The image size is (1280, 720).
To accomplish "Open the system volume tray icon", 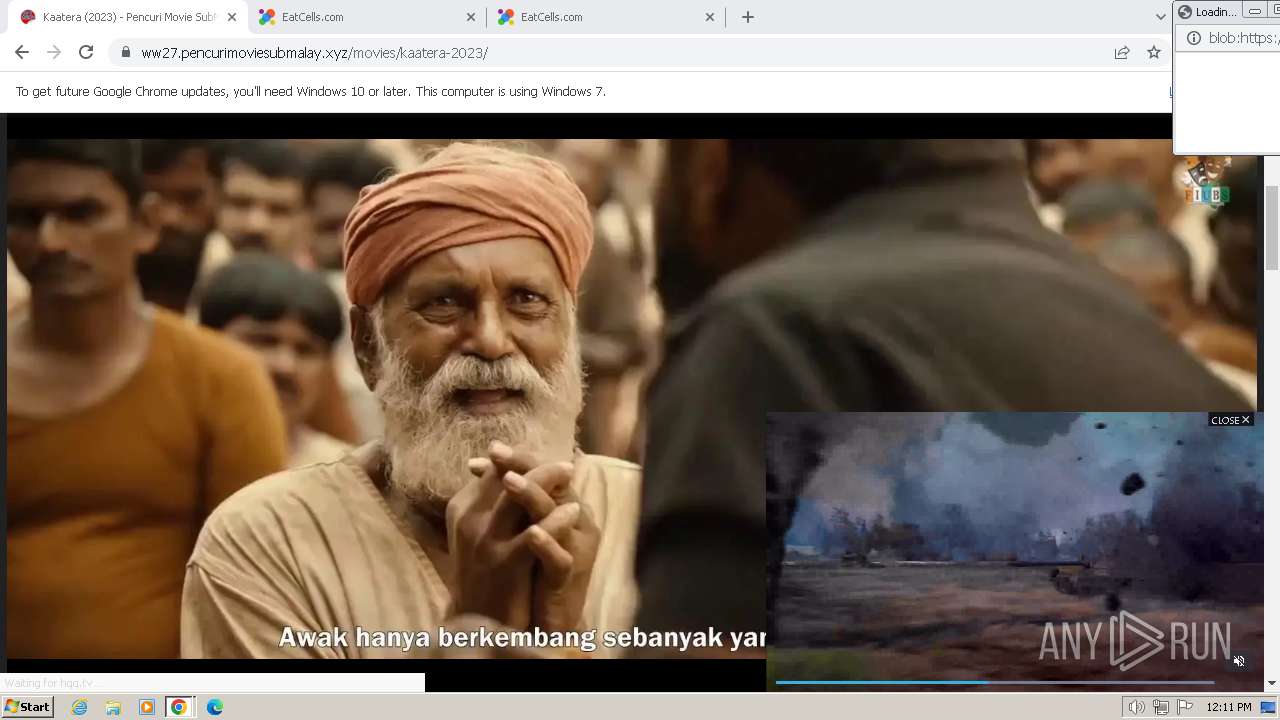I will (1136, 707).
